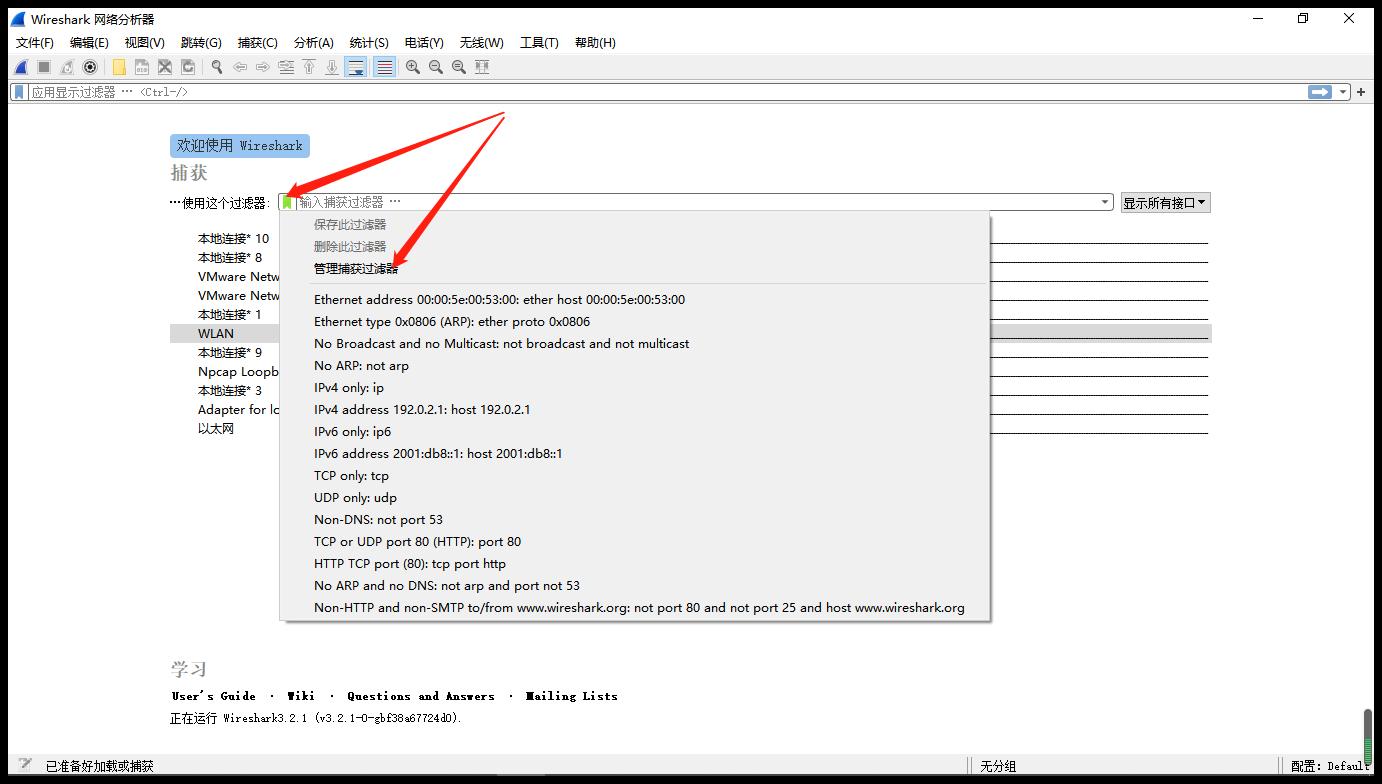Open the 帮助(H) menu

(x=595, y=43)
